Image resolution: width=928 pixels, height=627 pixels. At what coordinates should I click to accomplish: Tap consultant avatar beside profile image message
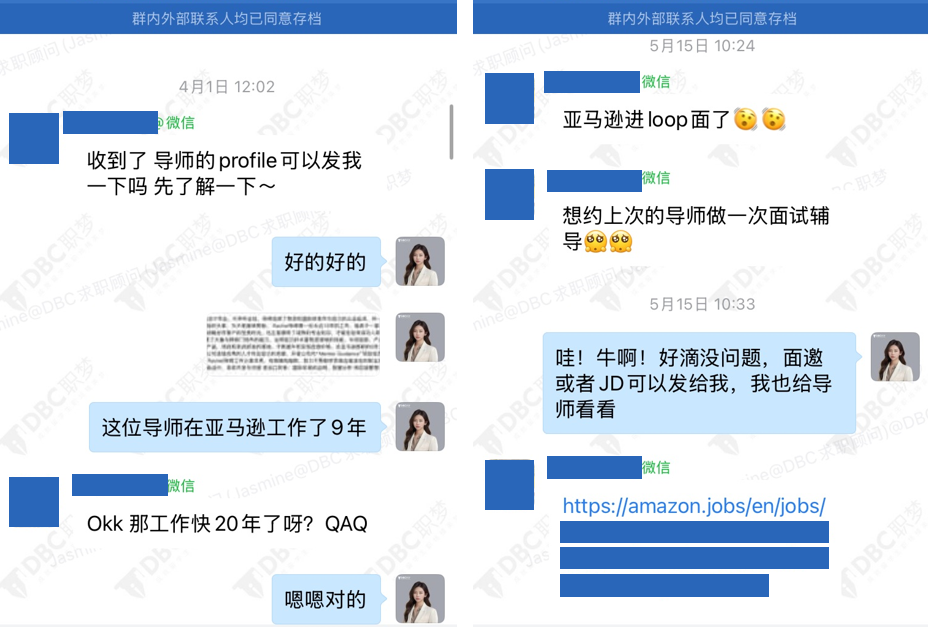coord(420,337)
